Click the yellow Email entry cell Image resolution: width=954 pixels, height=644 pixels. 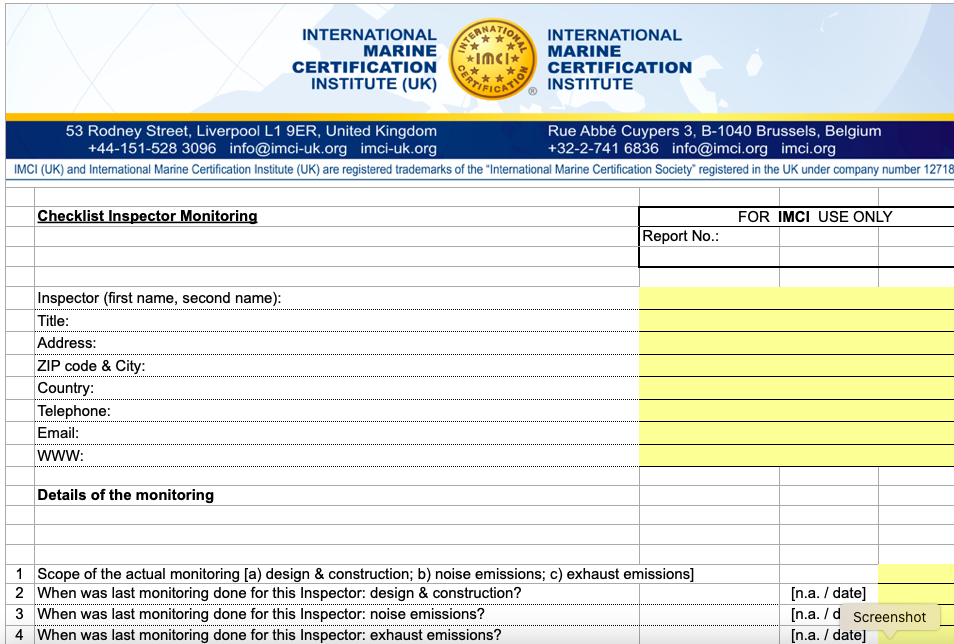pyautogui.click(x=795, y=433)
